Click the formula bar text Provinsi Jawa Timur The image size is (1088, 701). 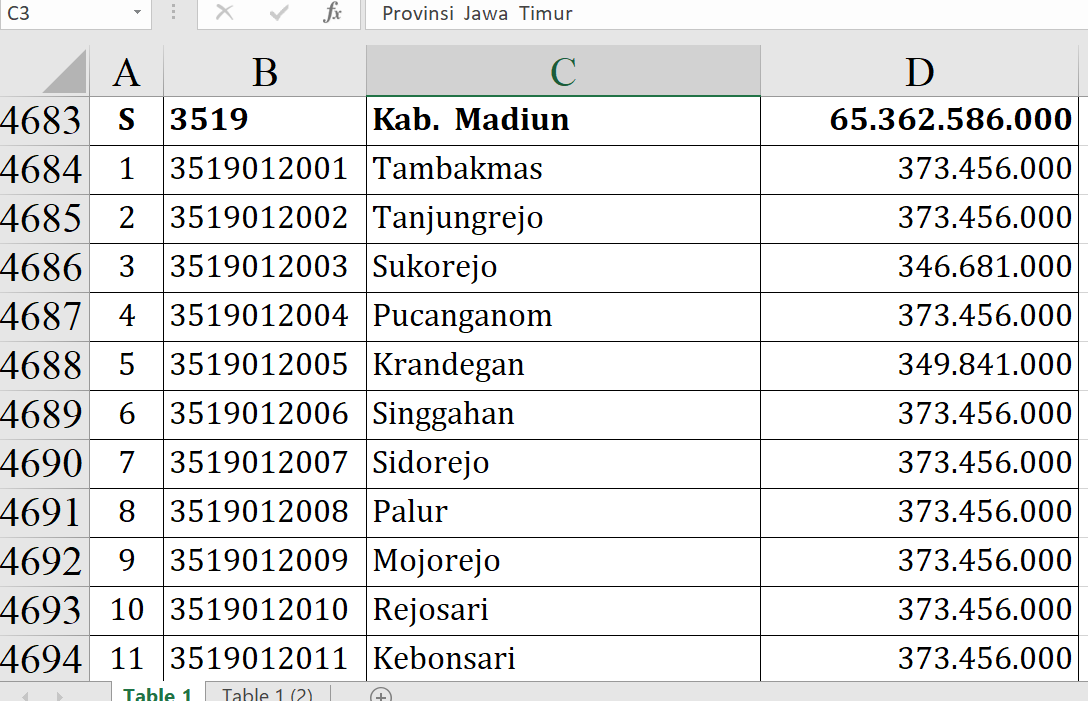[477, 14]
